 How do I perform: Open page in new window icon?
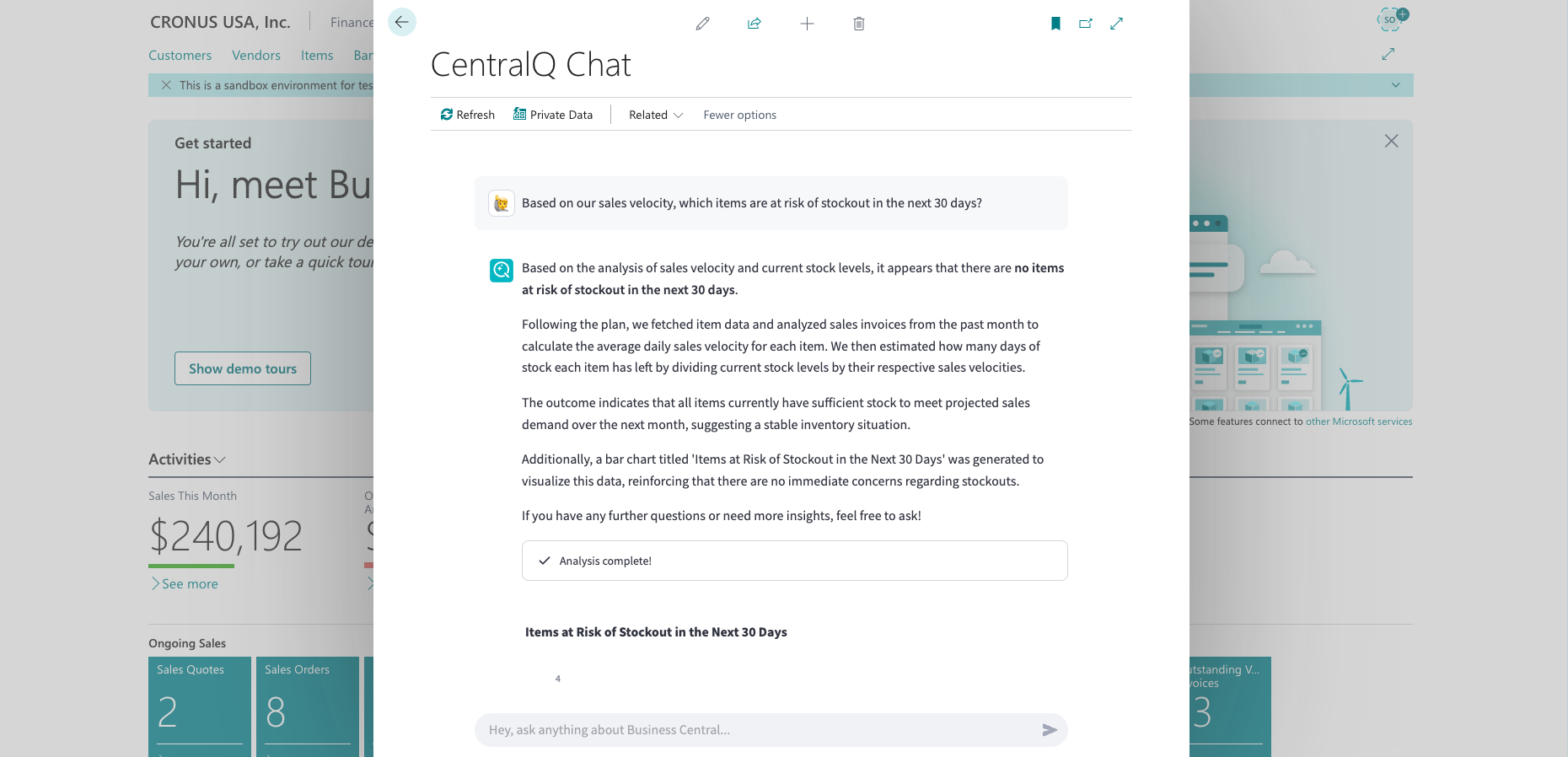point(1086,24)
